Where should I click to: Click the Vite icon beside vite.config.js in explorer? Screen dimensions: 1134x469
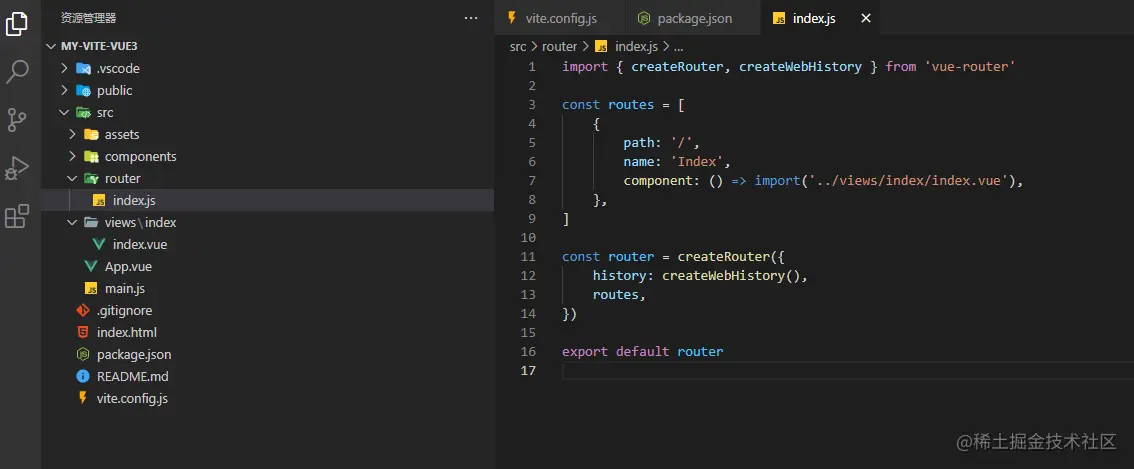point(83,398)
